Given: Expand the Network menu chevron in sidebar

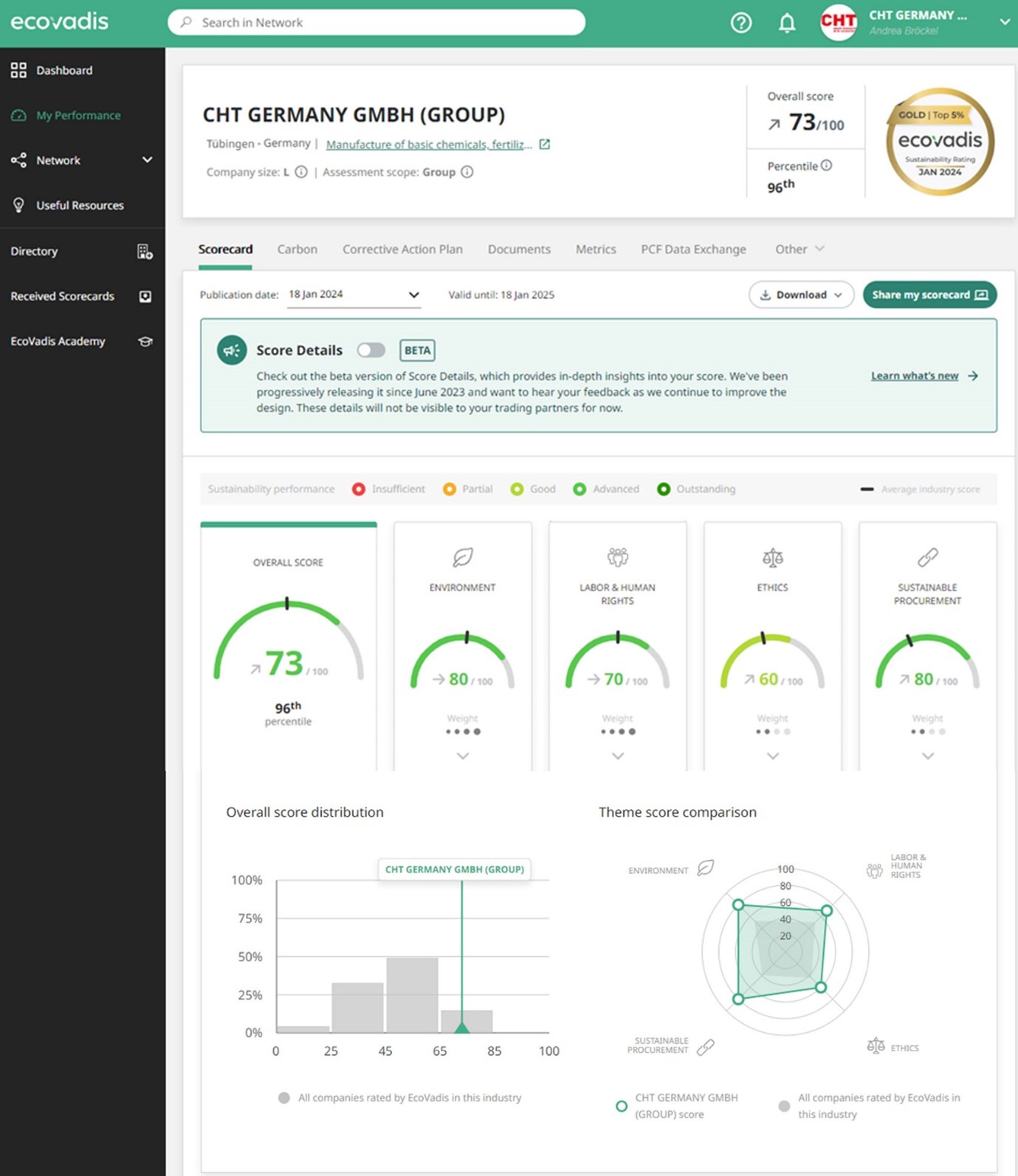Looking at the screenshot, I should [148, 159].
